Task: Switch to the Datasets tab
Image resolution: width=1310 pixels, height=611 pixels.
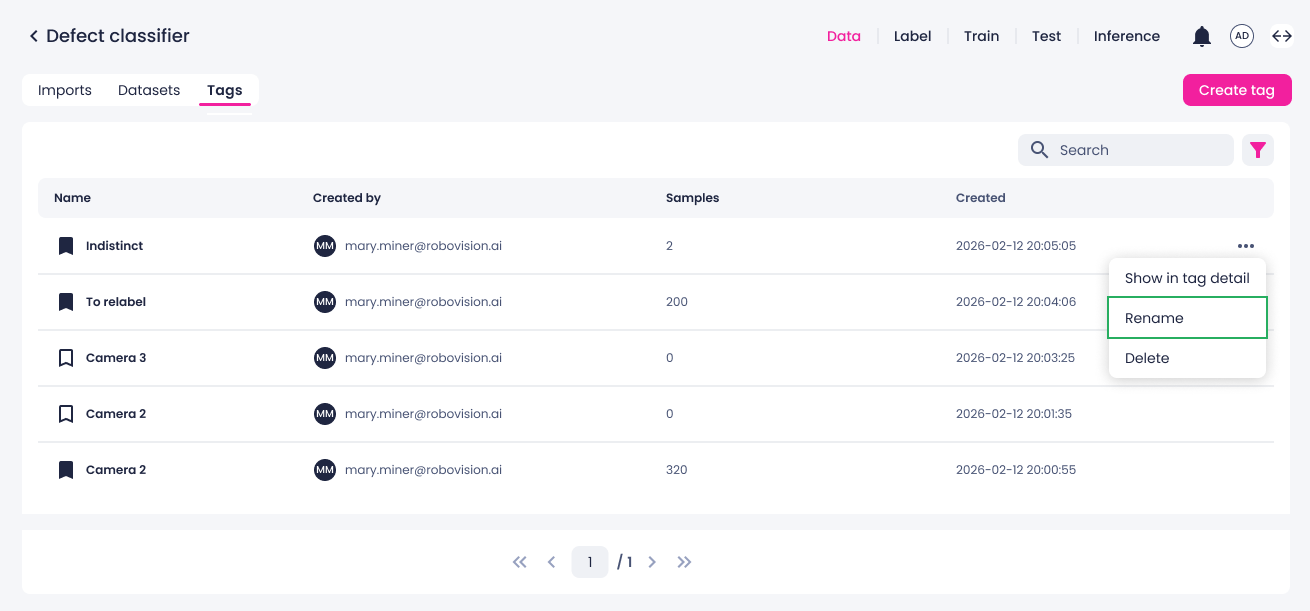Action: click(149, 90)
